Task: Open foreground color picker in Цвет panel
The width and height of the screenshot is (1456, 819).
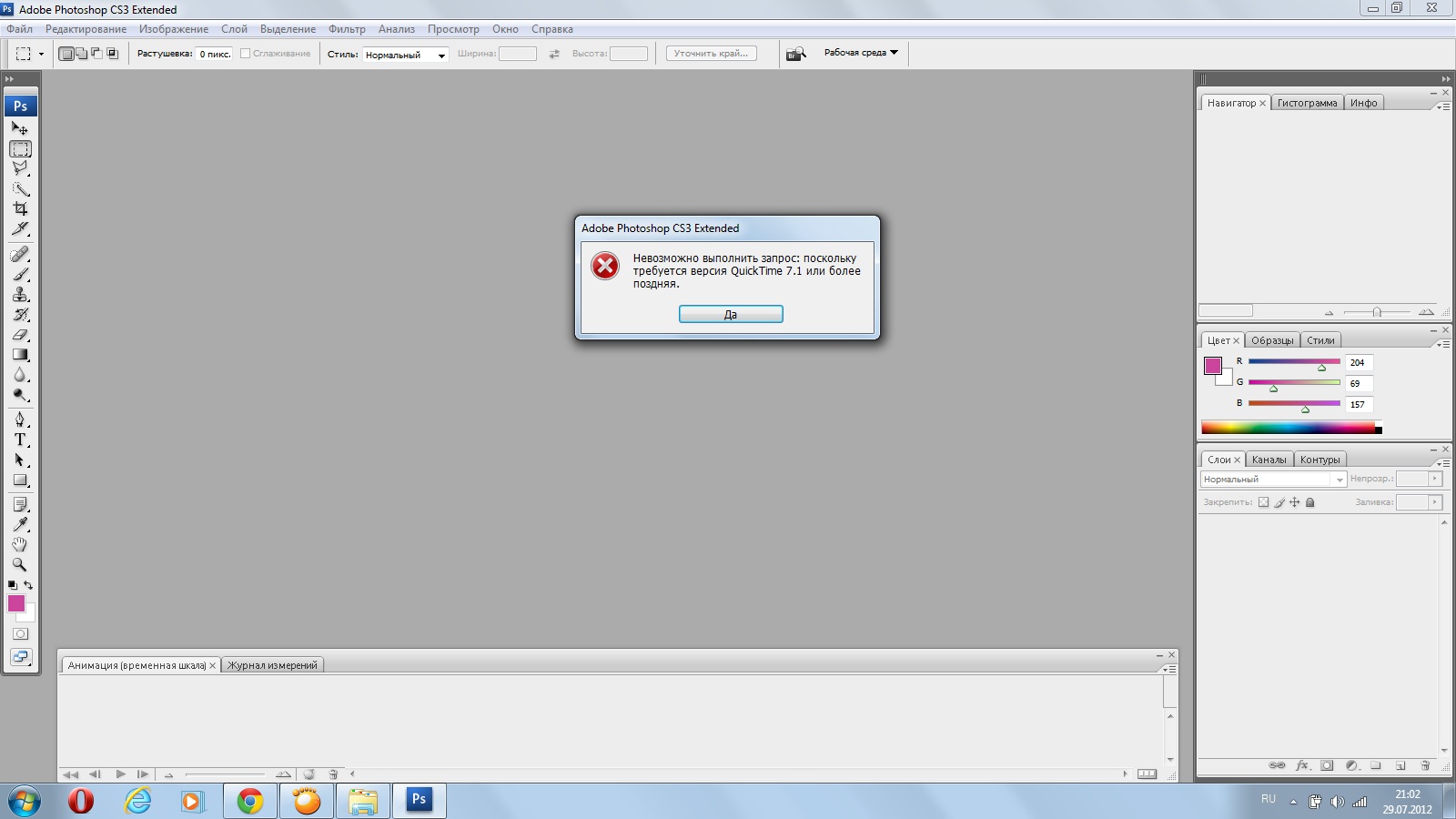Action: click(x=1212, y=366)
